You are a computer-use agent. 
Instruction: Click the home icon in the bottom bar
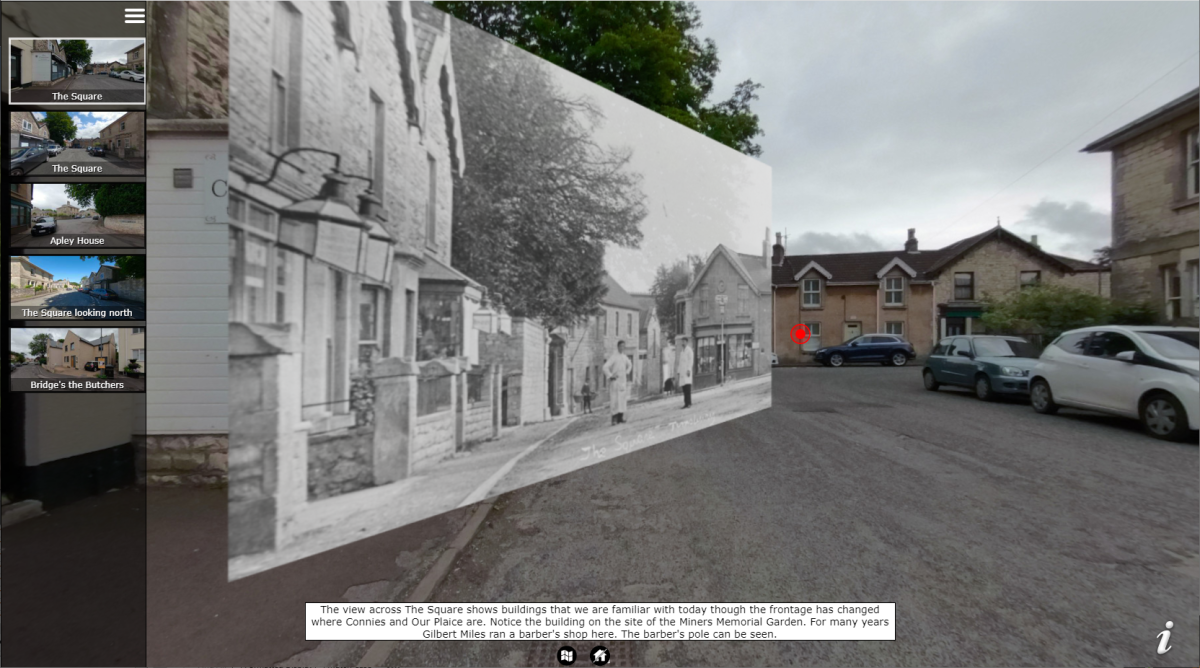(600, 656)
